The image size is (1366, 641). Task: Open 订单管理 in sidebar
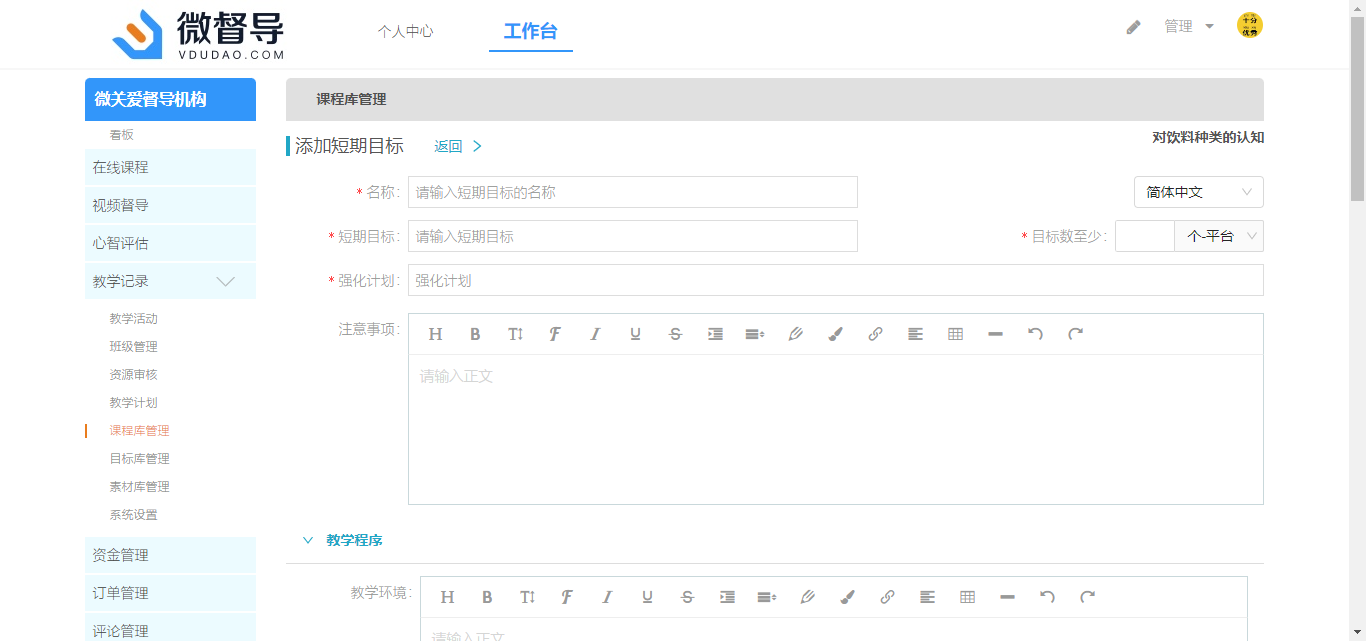click(170, 593)
